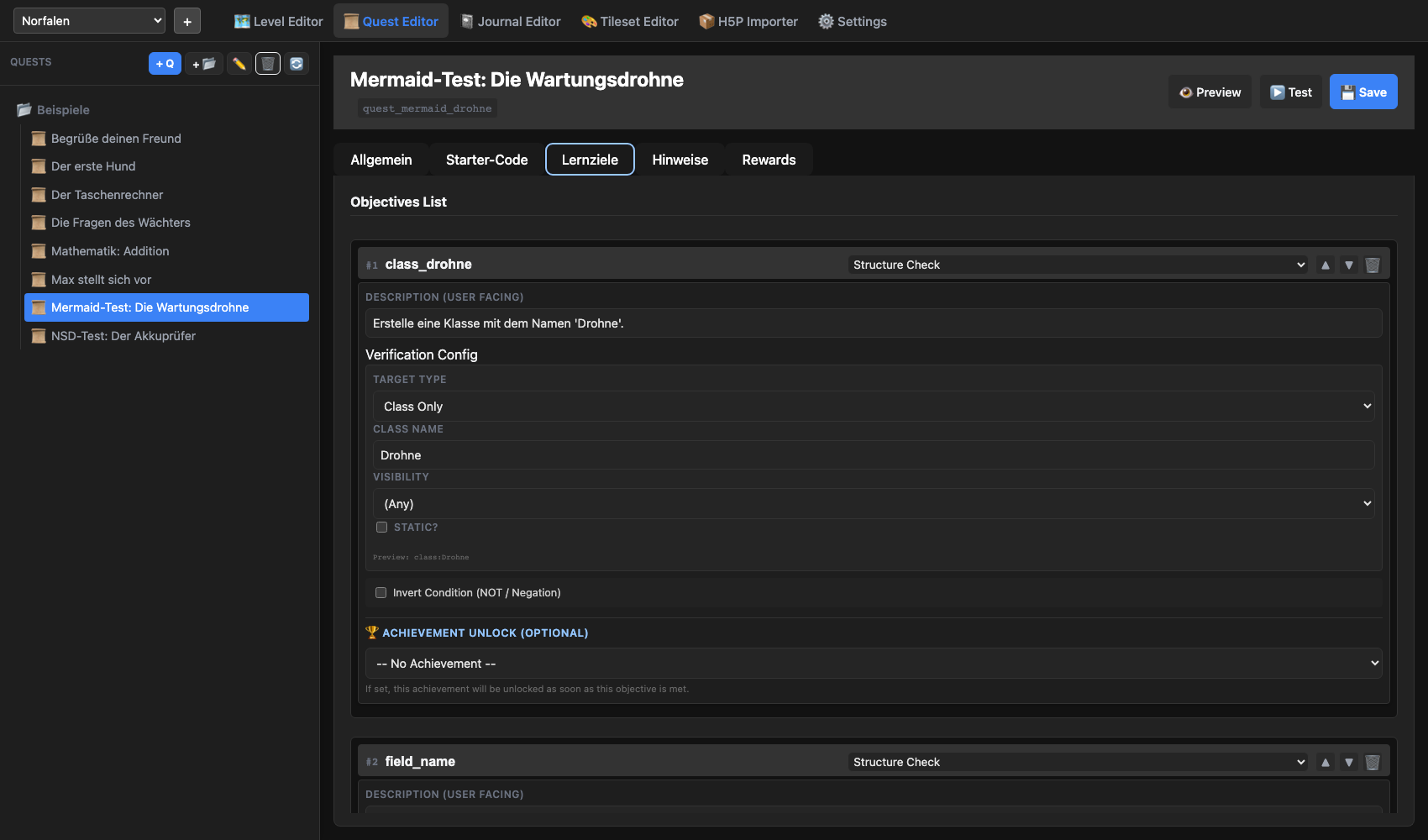Click the Save button
The width and height of the screenshot is (1428, 840).
1362,92
